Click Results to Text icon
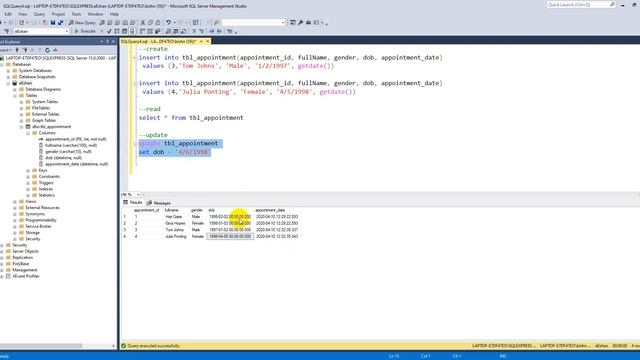The image size is (640, 360). coord(168,31)
